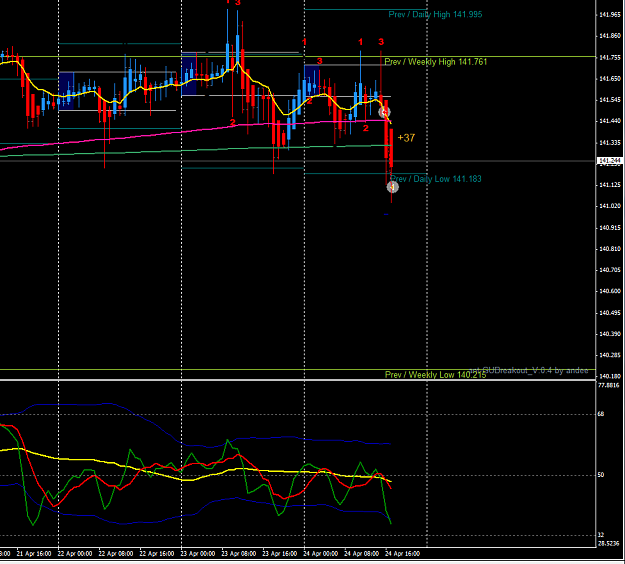Click 141.965 on the price scale
The height and width of the screenshot is (564, 625).
point(610,15)
